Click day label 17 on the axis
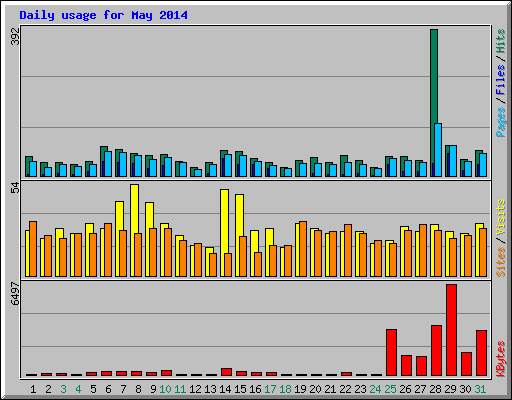 coord(270,389)
